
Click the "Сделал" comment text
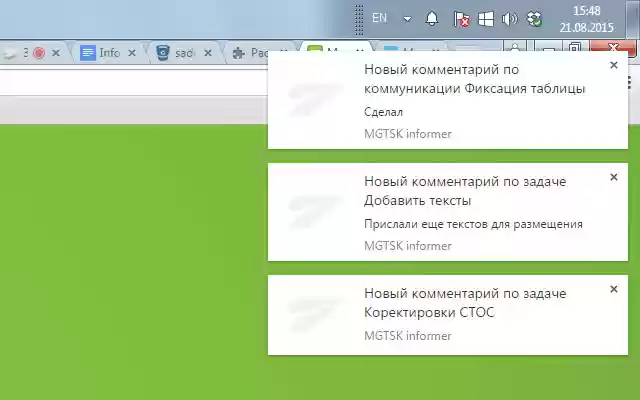click(383, 112)
